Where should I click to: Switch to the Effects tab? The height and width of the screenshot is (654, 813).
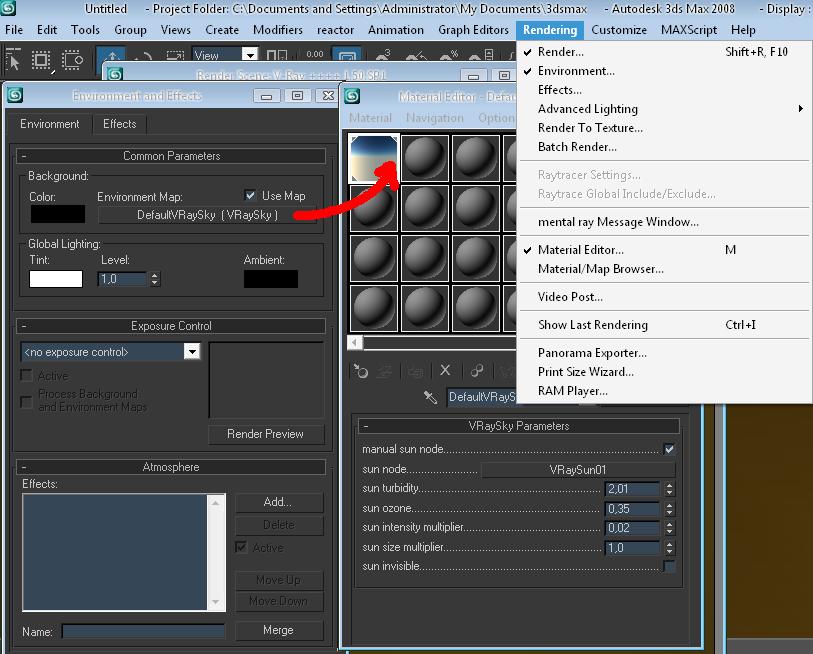[x=119, y=124]
